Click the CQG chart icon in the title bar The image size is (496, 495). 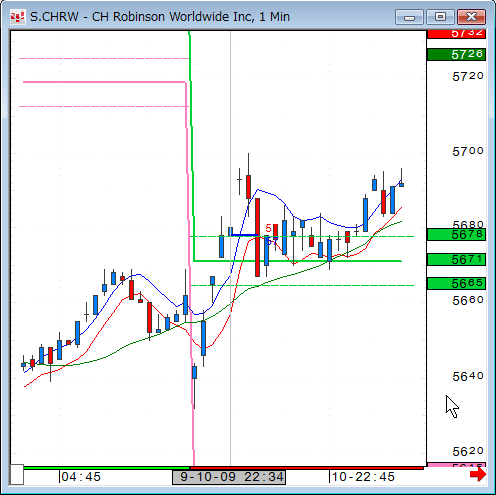coord(17,17)
